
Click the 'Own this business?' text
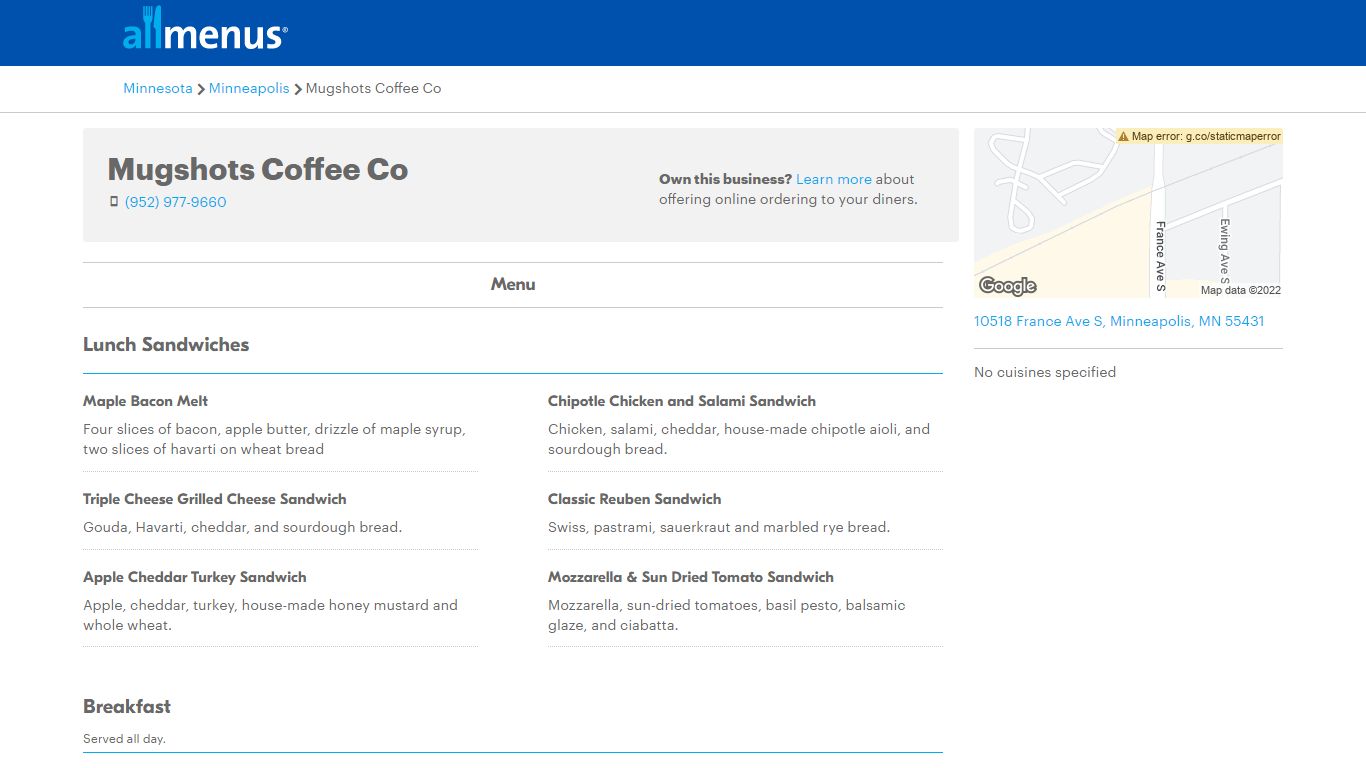725,179
